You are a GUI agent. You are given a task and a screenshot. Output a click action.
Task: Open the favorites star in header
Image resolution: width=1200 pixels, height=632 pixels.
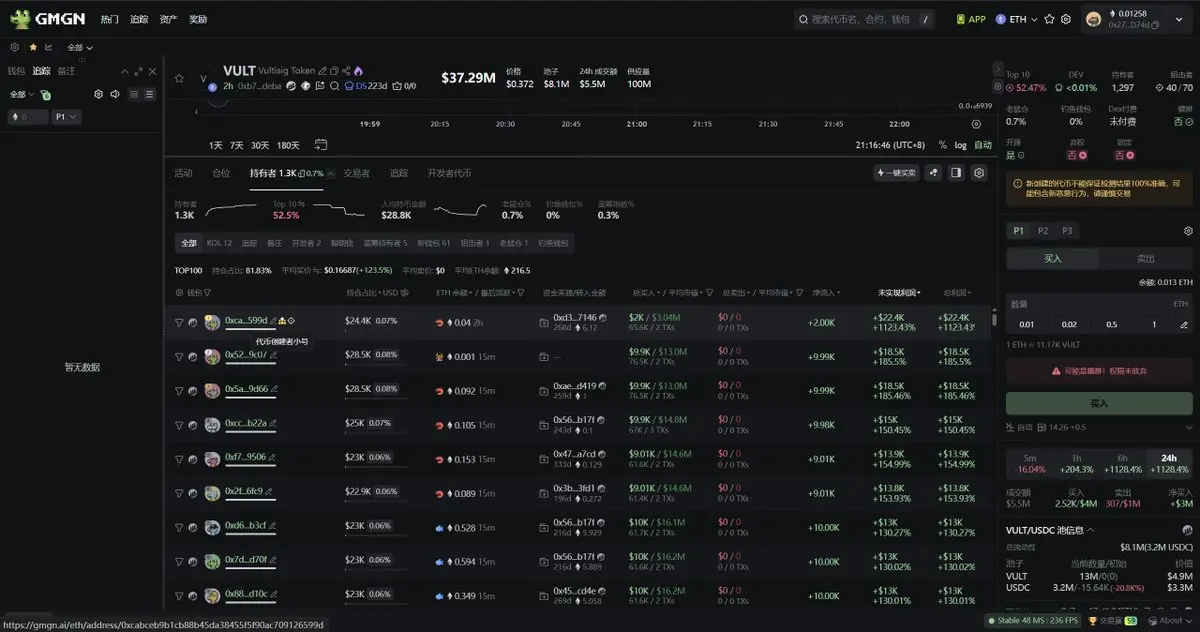click(1049, 19)
